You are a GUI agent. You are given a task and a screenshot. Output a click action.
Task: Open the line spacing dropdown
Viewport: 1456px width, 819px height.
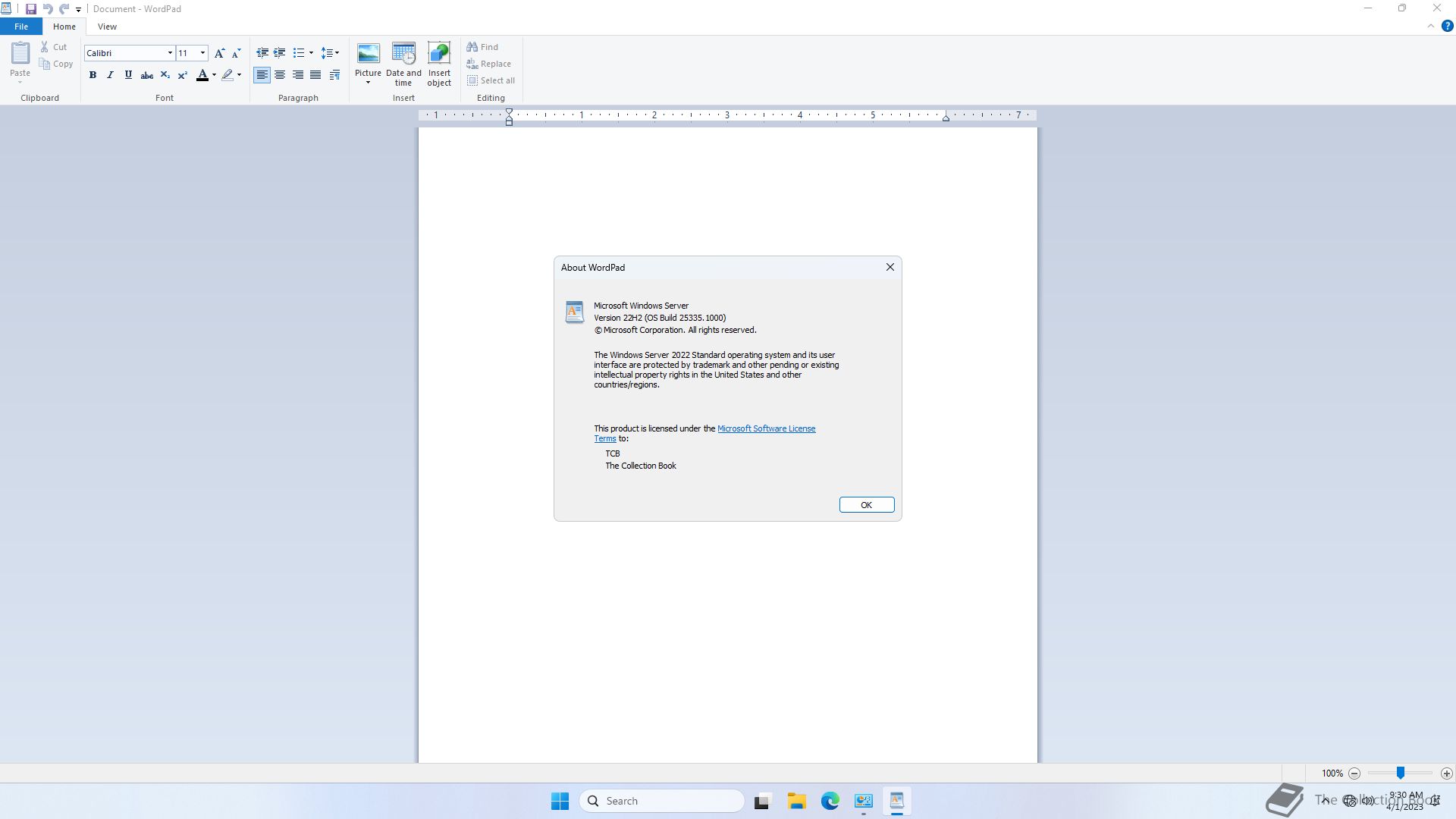[330, 53]
